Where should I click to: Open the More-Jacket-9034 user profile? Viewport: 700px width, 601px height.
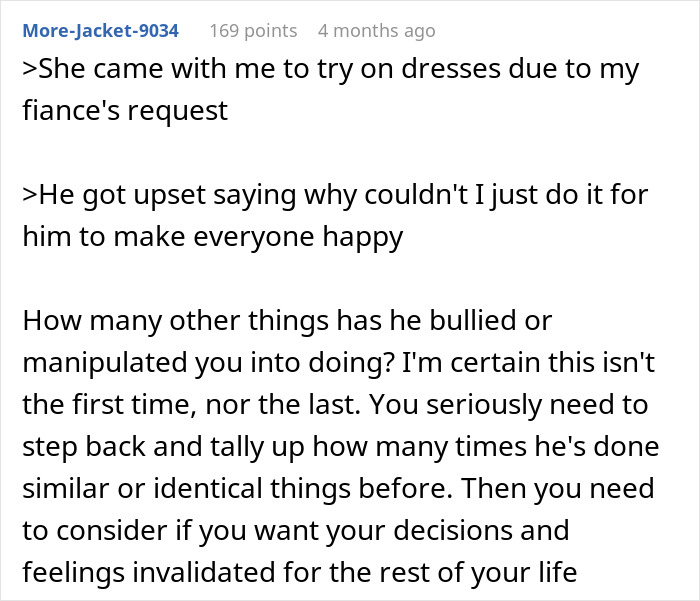100,30
